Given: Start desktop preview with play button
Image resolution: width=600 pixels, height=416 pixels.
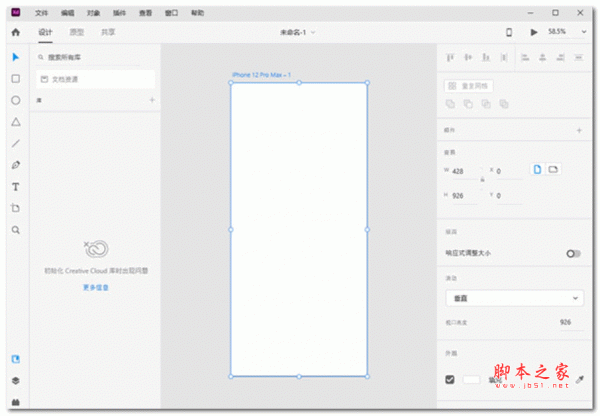Looking at the screenshot, I should click(x=534, y=33).
